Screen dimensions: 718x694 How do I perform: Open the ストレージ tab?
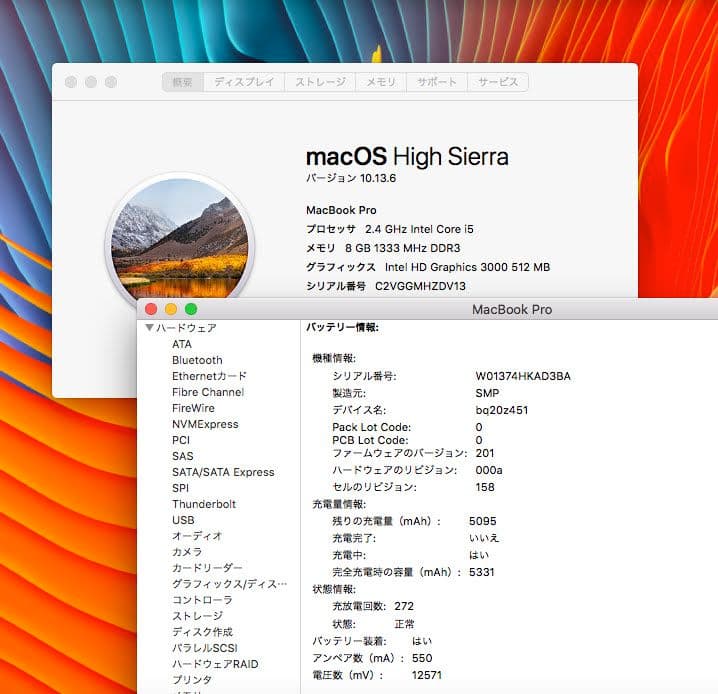320,82
